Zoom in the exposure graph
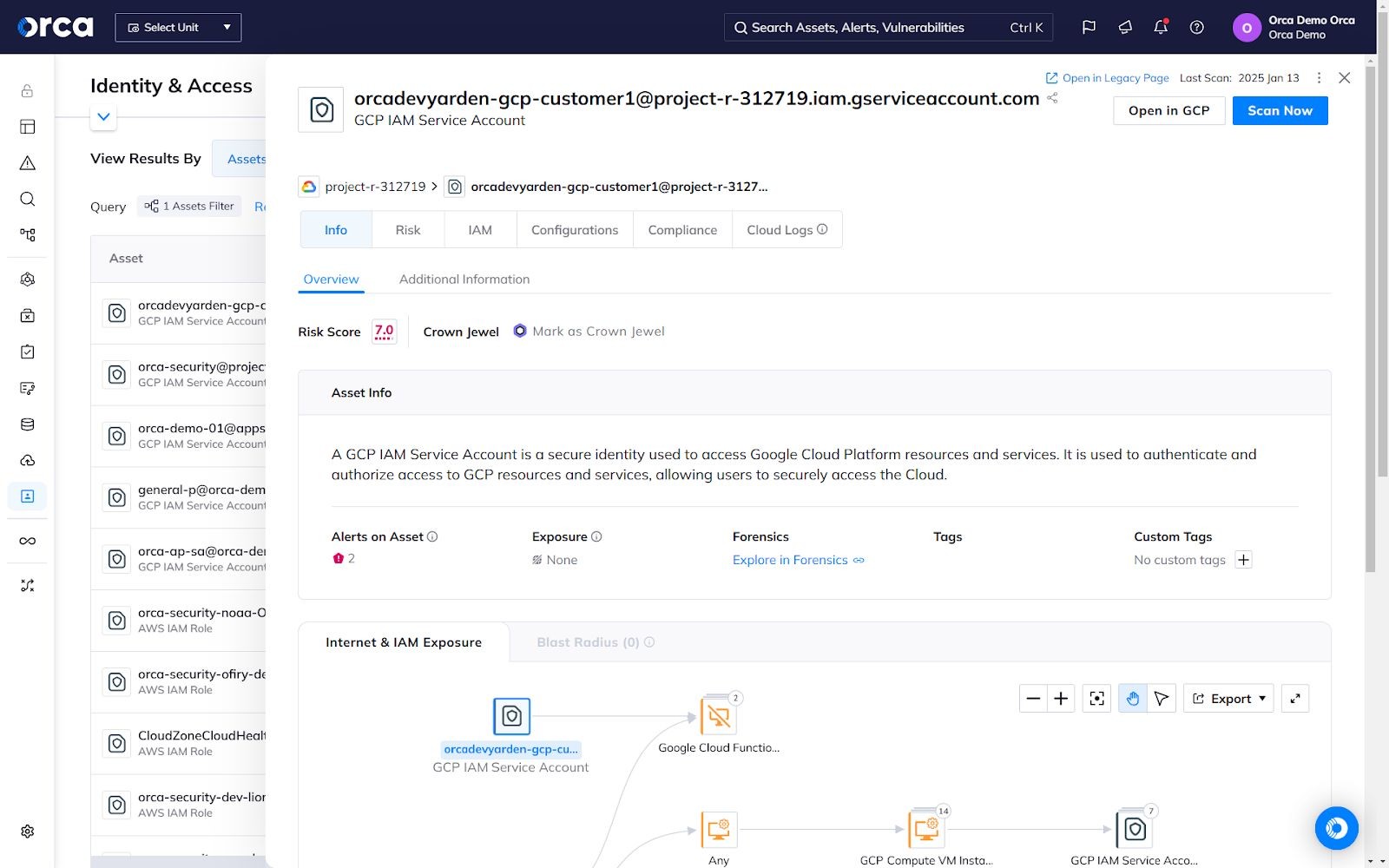1389x868 pixels. (1061, 699)
